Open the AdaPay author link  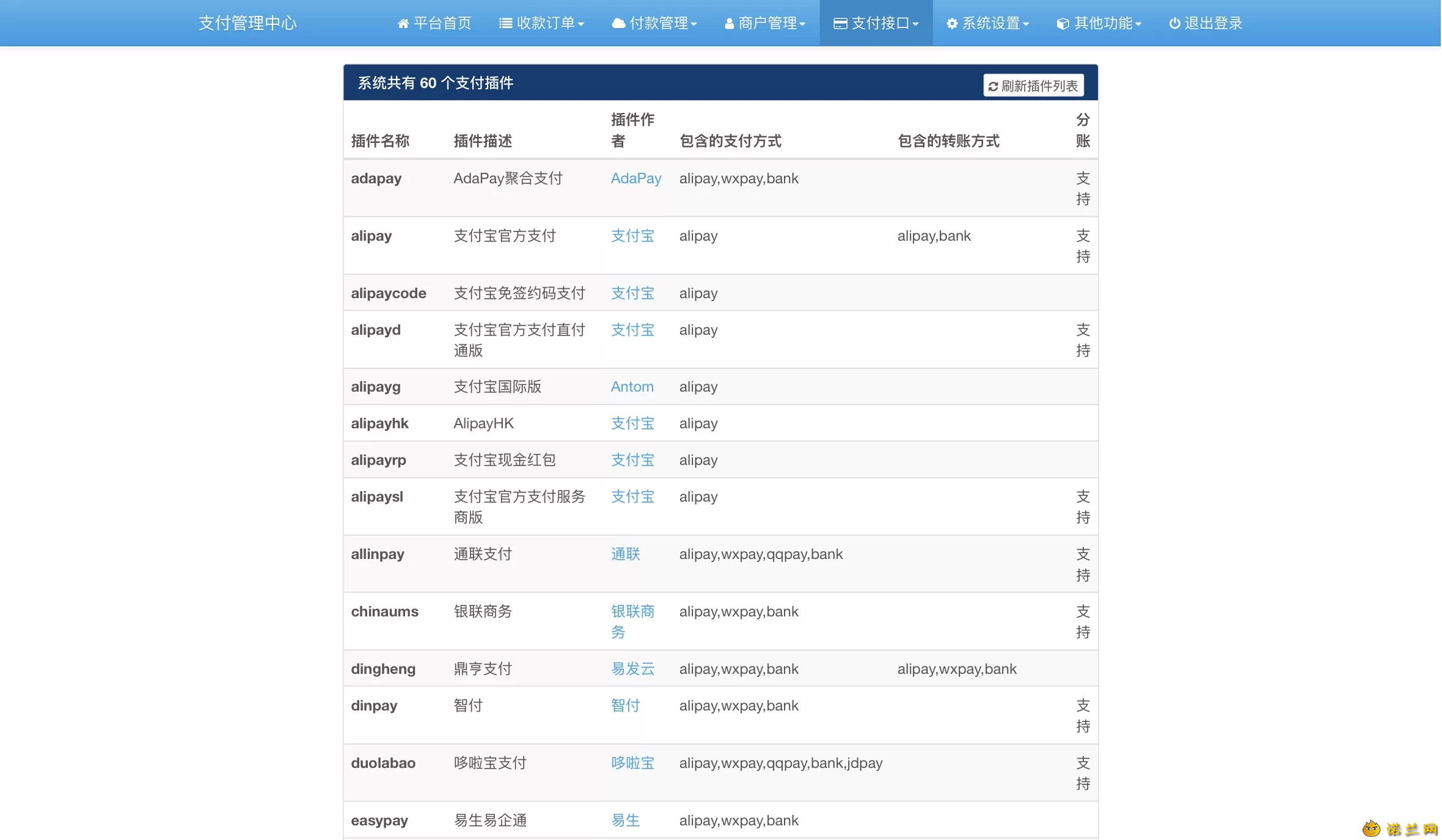click(636, 178)
